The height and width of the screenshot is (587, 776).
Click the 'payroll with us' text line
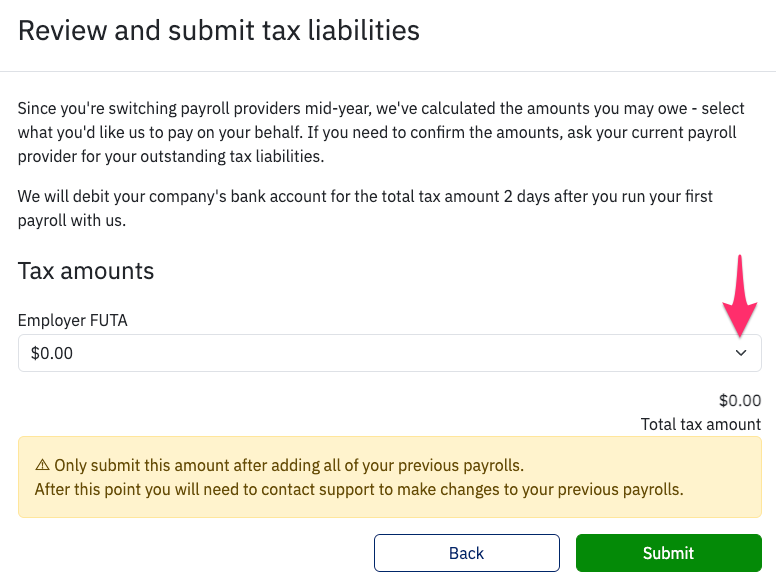pos(72,220)
